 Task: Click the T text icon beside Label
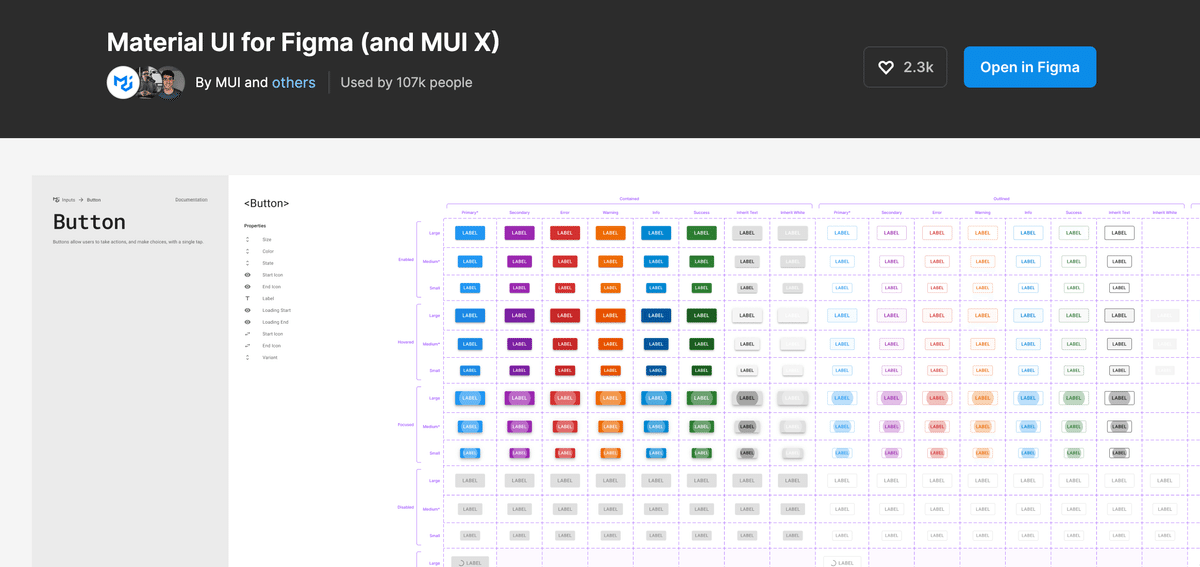click(247, 298)
